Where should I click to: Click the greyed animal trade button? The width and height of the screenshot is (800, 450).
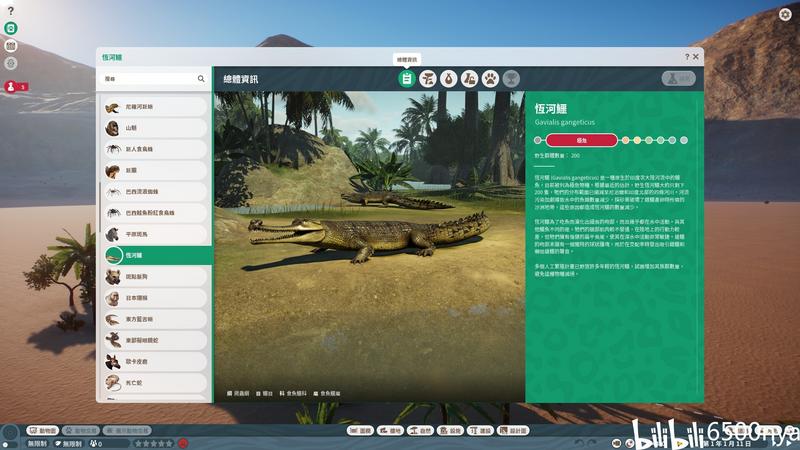[81, 431]
